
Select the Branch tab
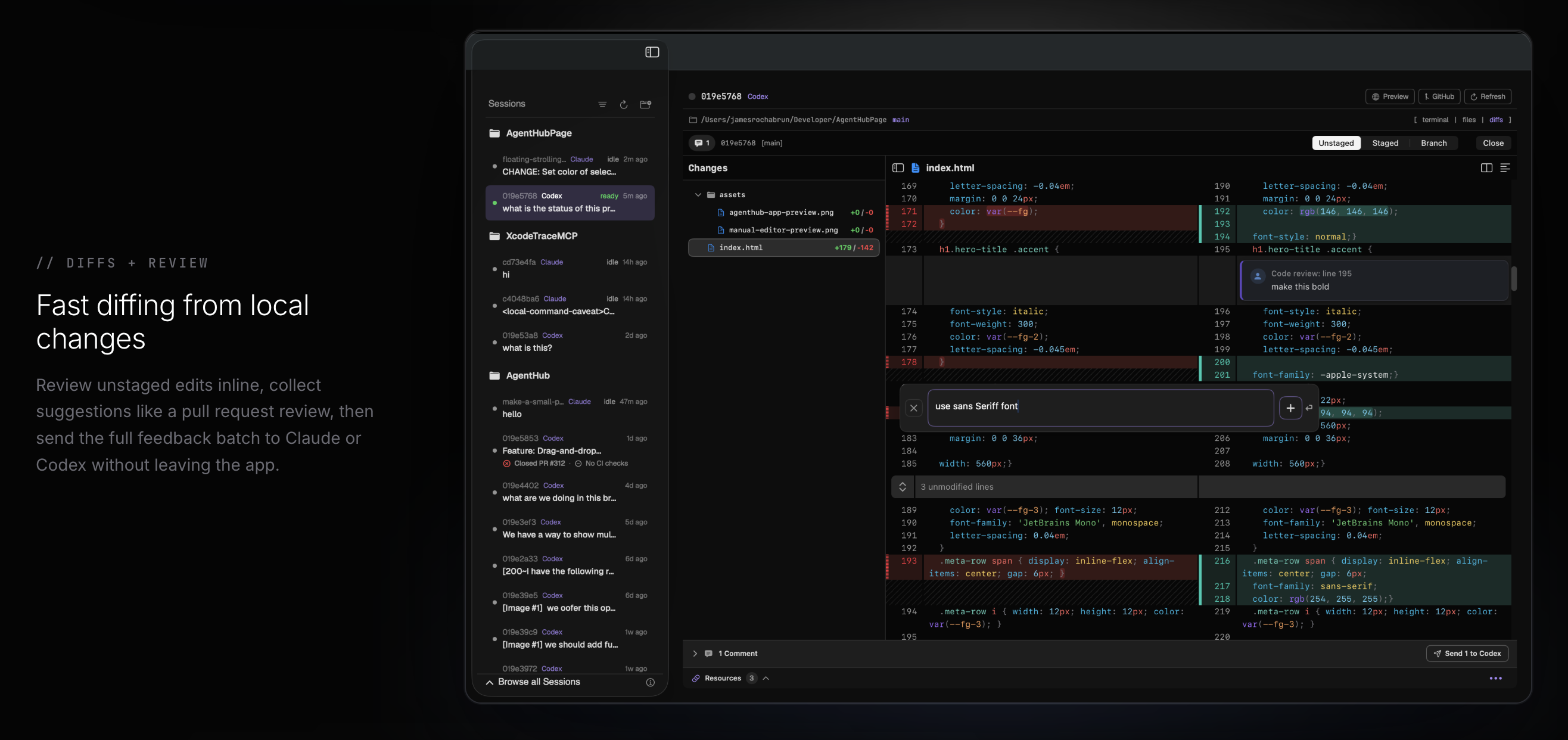1433,143
